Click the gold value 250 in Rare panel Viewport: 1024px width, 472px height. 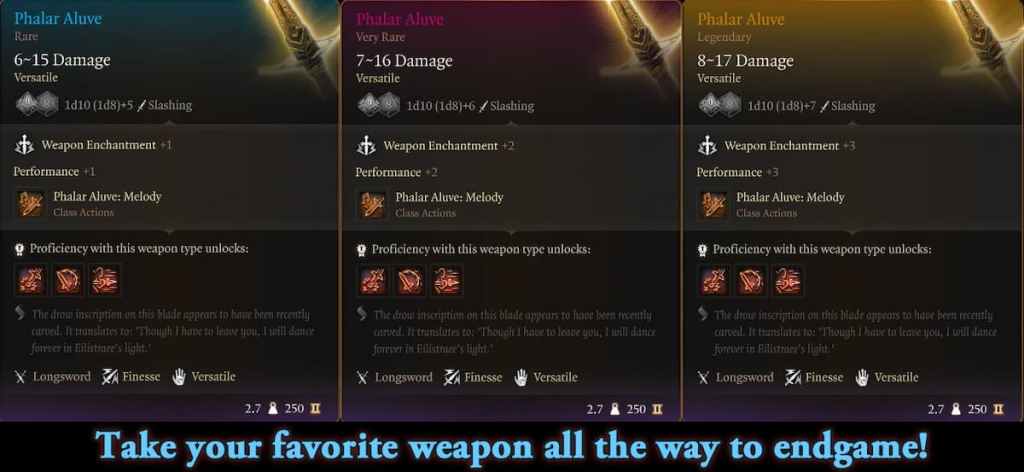295,409
